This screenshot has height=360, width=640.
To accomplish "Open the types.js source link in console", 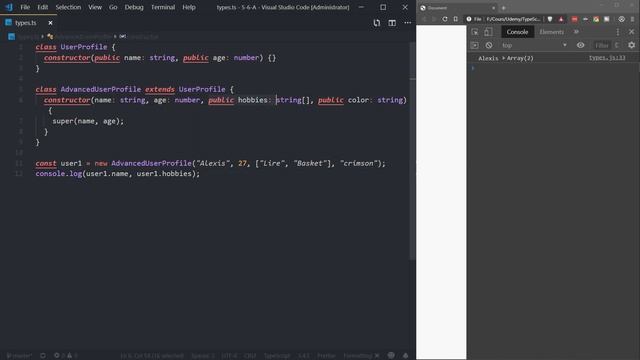I will point(607,58).
